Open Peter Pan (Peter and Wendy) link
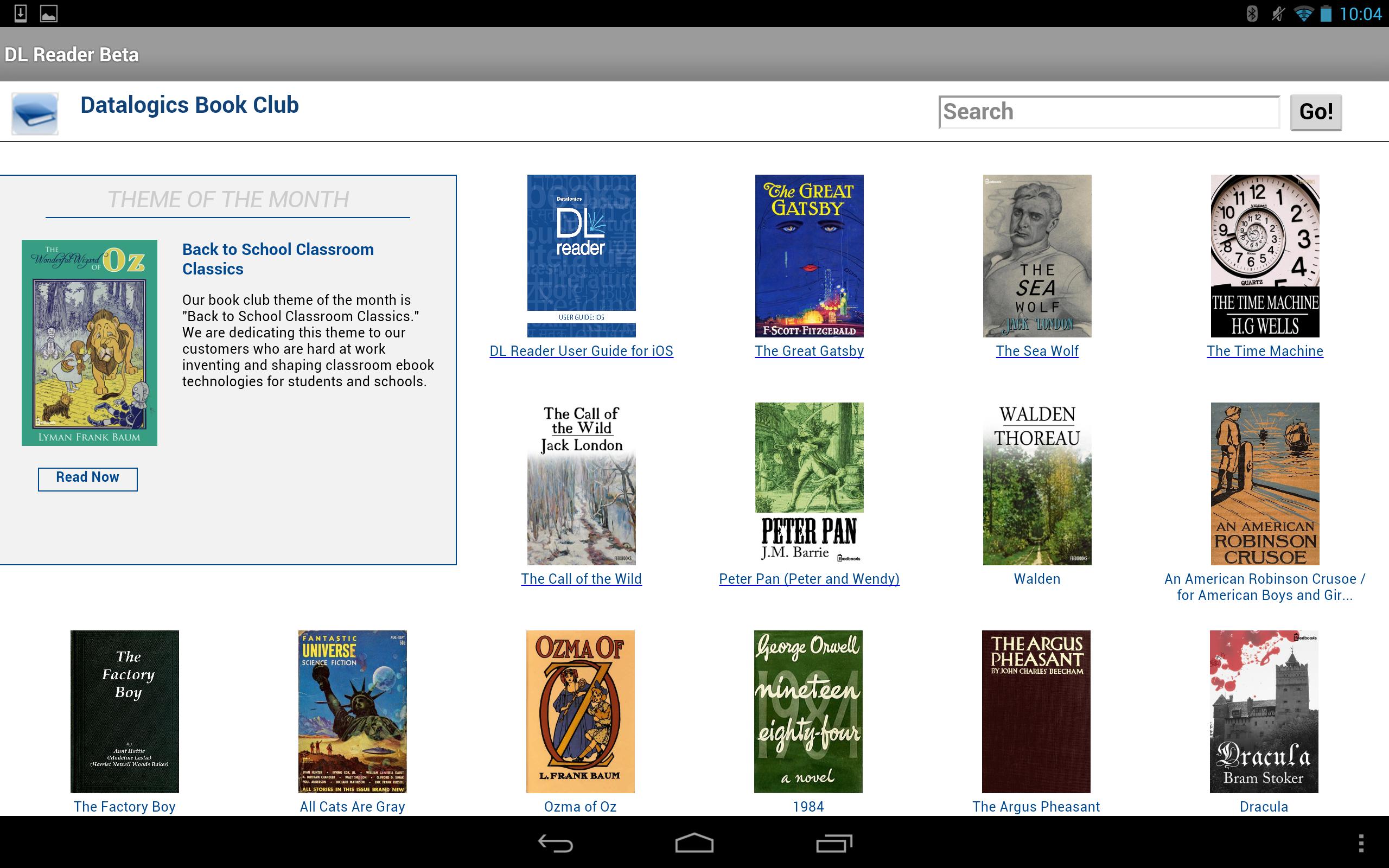This screenshot has width=1389, height=868. [810, 579]
